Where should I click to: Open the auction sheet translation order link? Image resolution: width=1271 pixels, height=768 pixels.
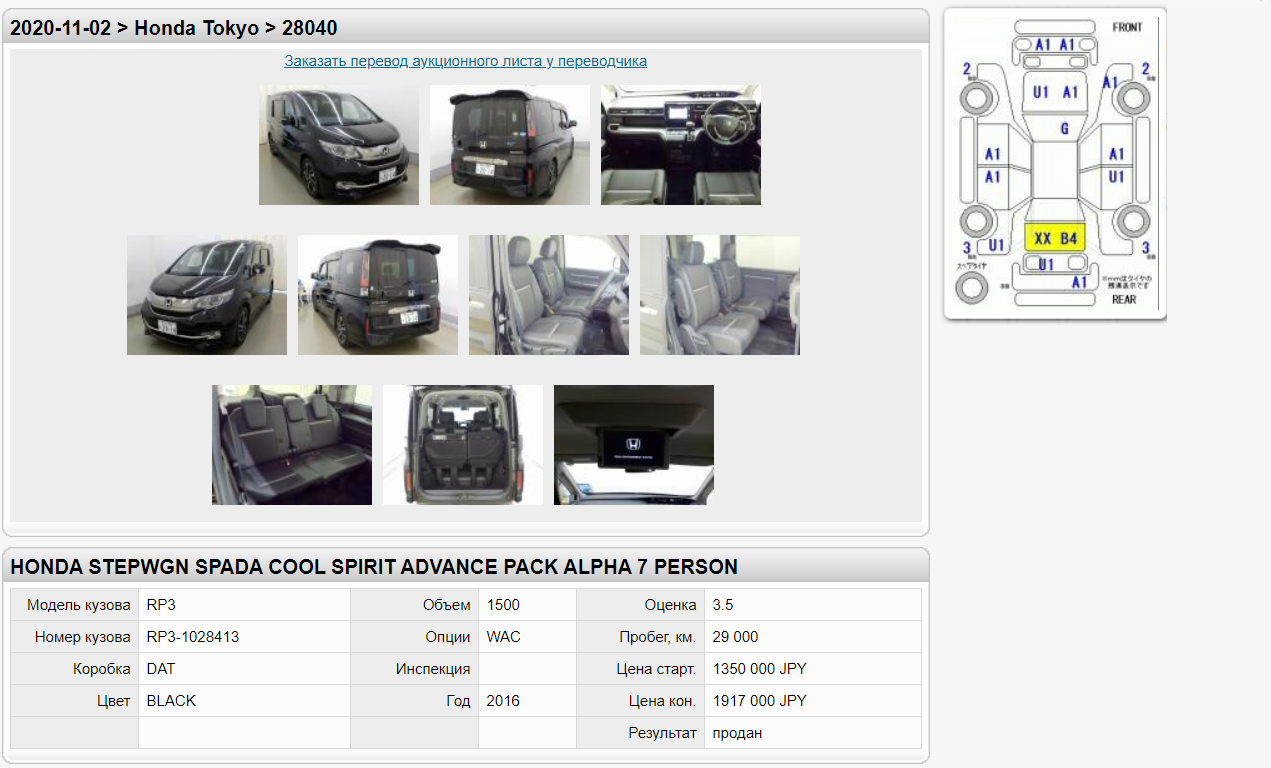coord(465,61)
